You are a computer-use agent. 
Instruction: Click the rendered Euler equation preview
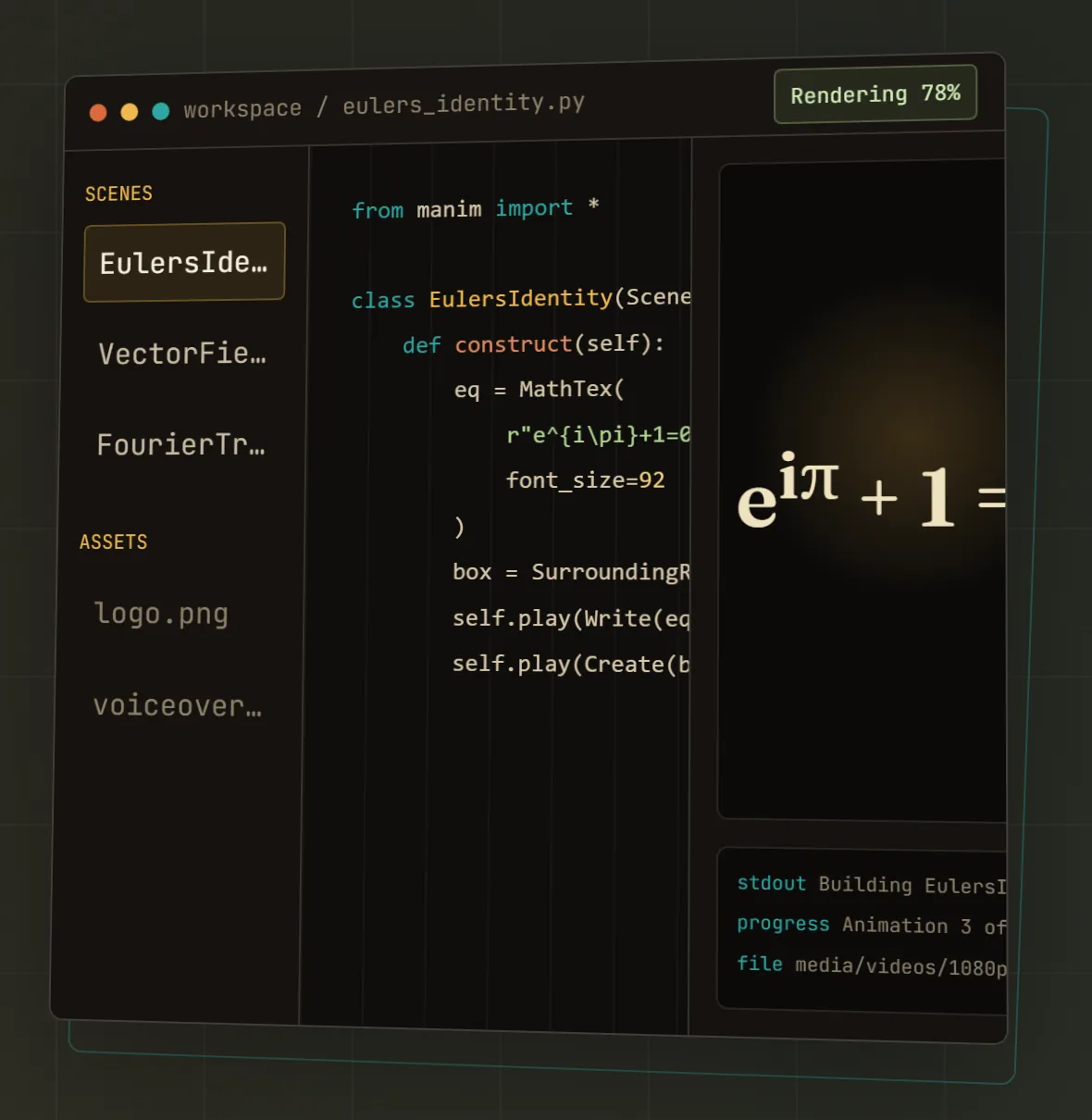[871, 492]
